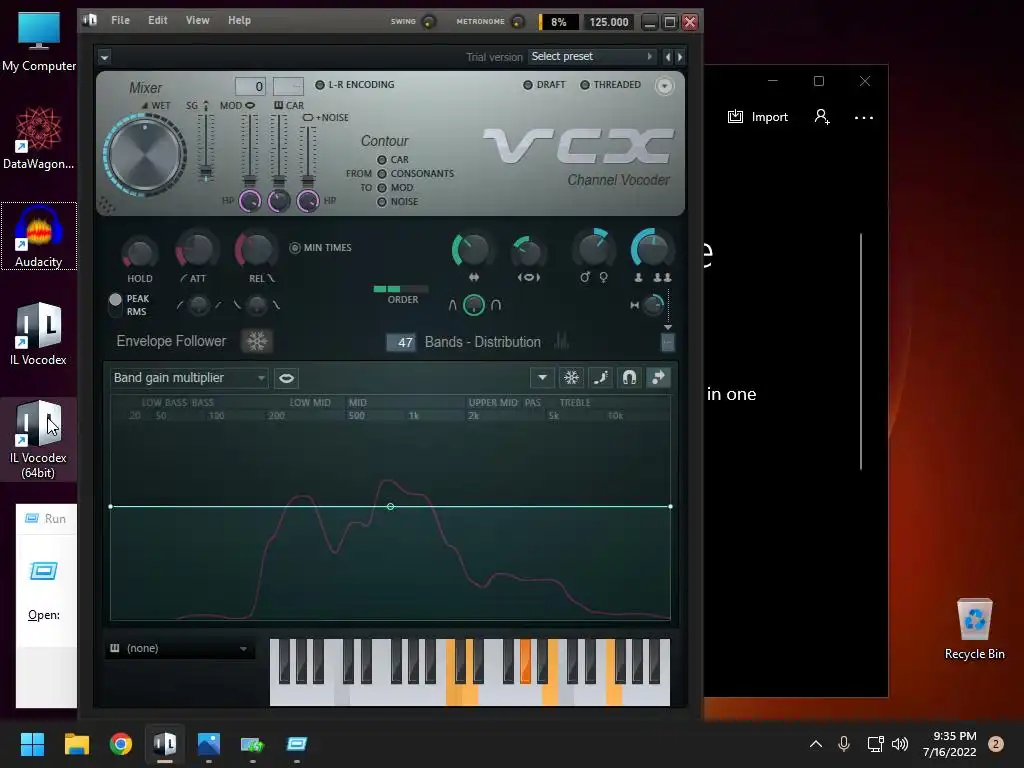Click the HOLD knob
The image size is (1024, 768).
coord(140,252)
